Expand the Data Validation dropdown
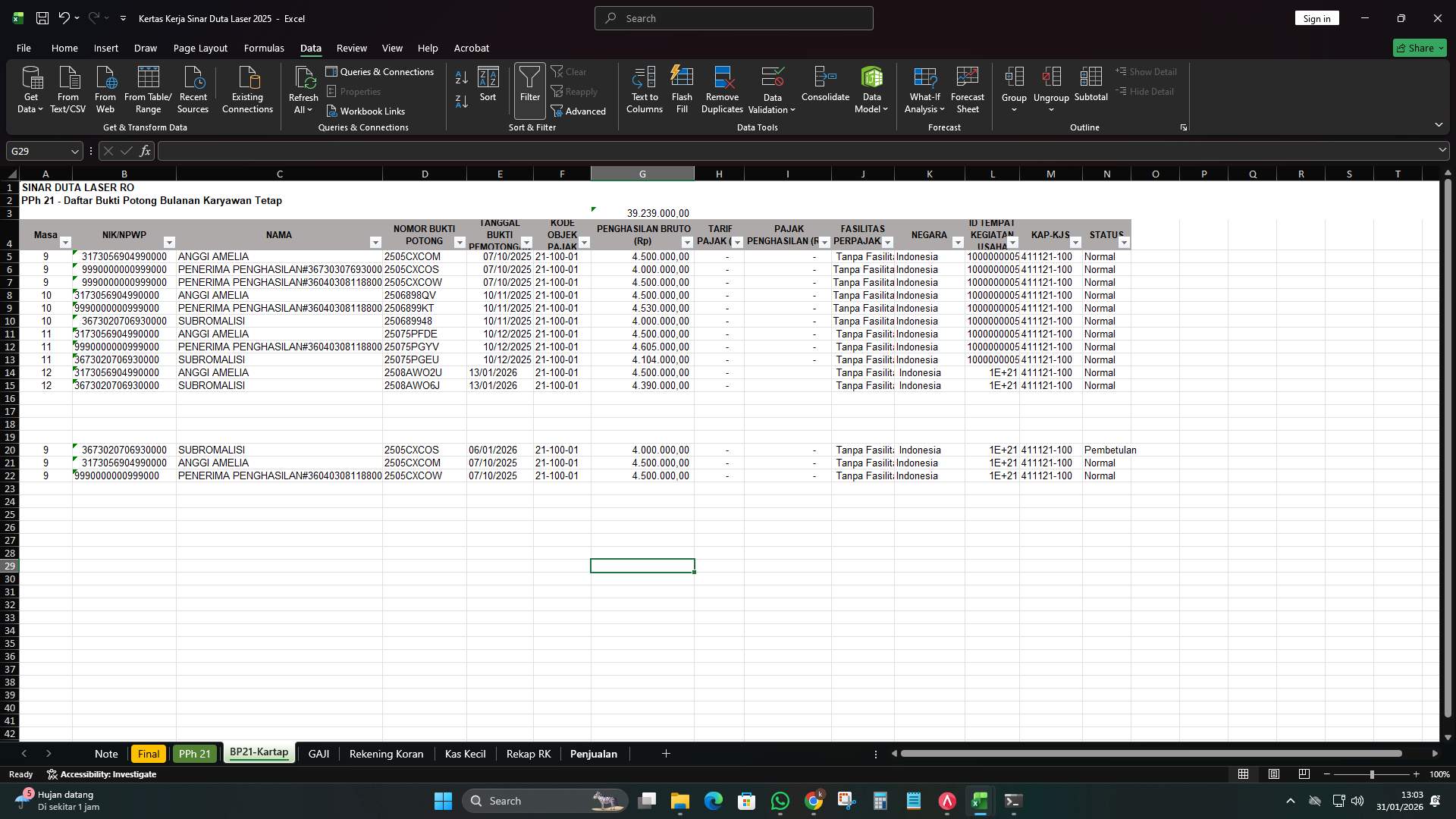 click(x=770, y=89)
